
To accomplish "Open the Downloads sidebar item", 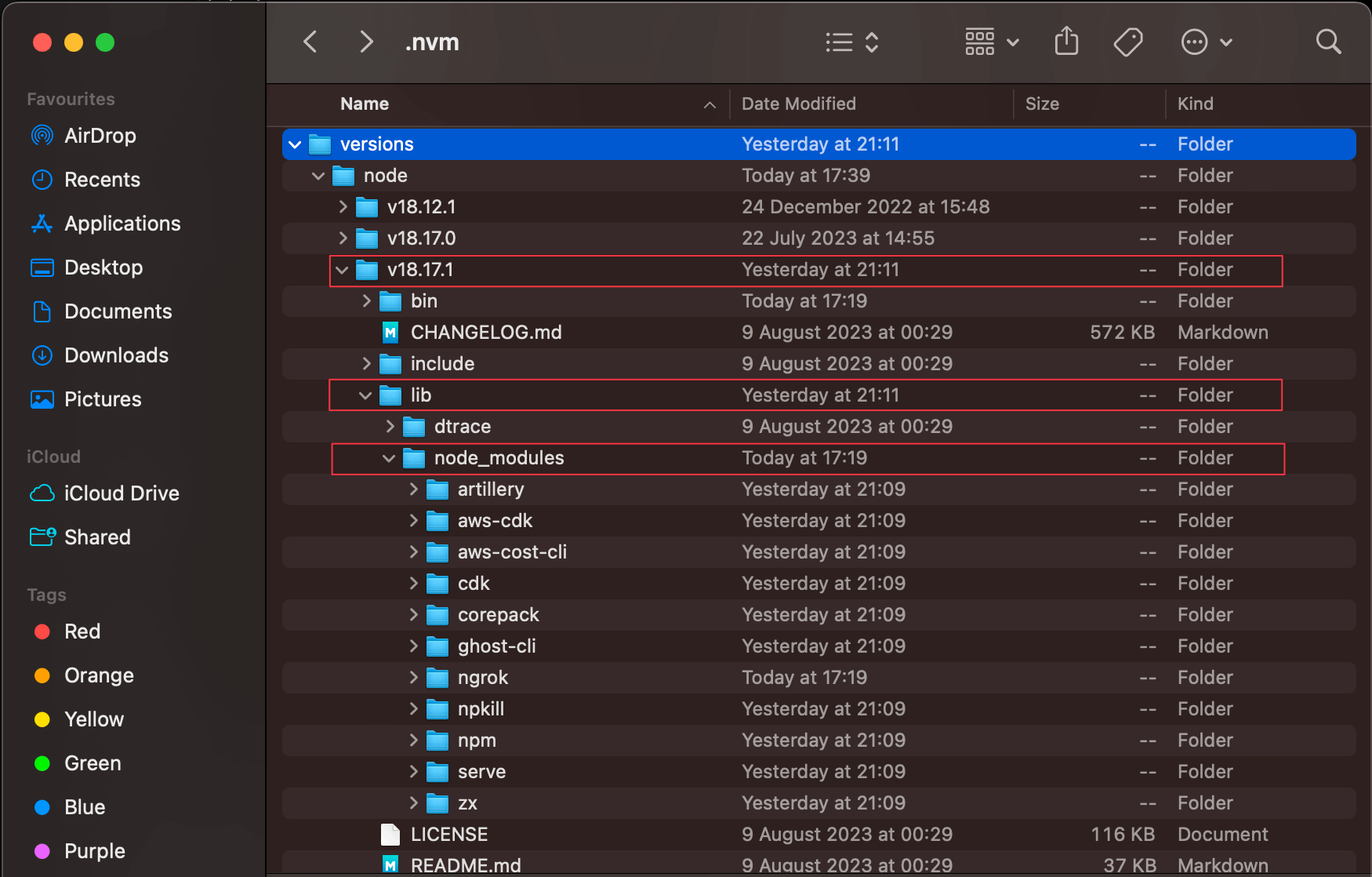I will click(x=116, y=355).
